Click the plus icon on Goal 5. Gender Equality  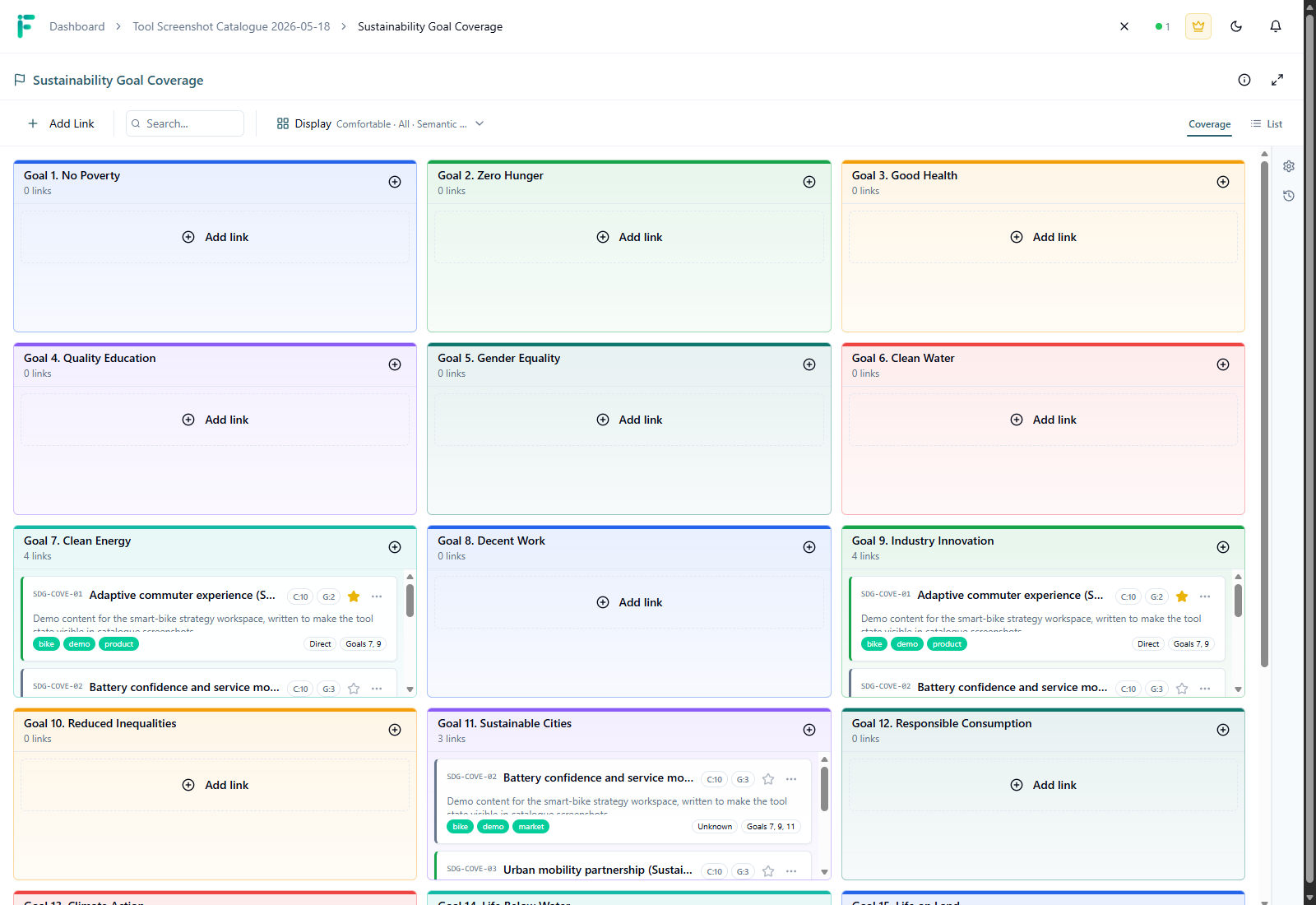point(809,364)
